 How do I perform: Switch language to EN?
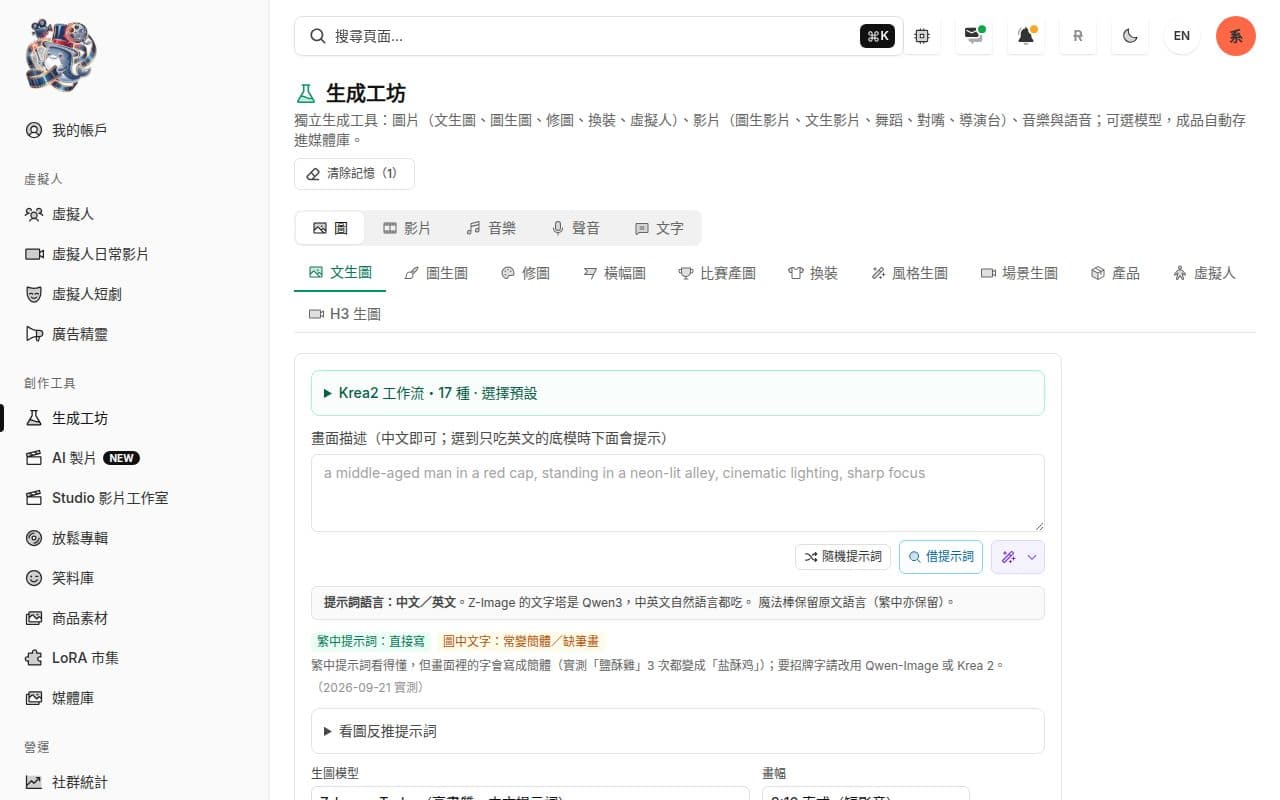coord(1182,36)
